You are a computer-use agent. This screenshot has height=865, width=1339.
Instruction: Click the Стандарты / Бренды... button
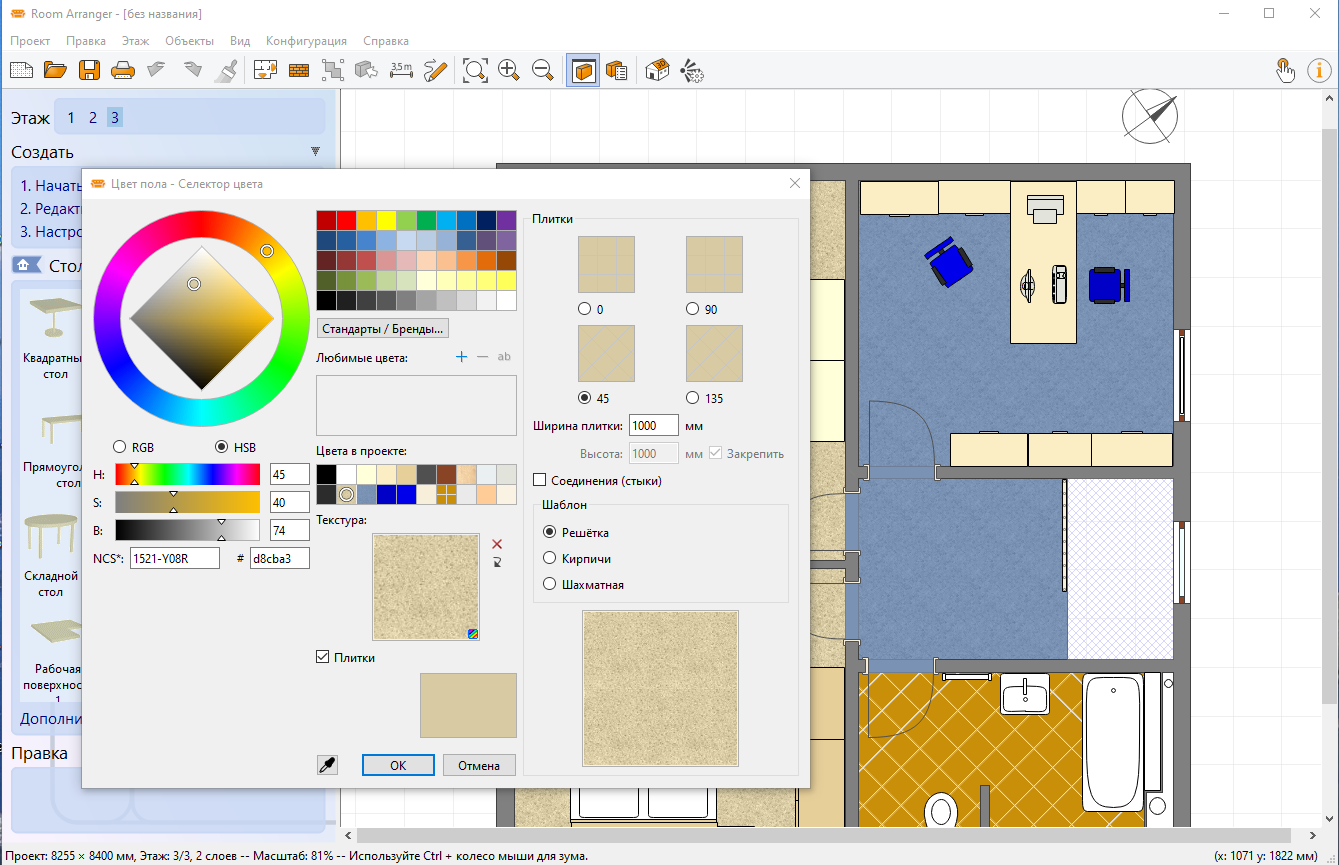click(x=383, y=328)
